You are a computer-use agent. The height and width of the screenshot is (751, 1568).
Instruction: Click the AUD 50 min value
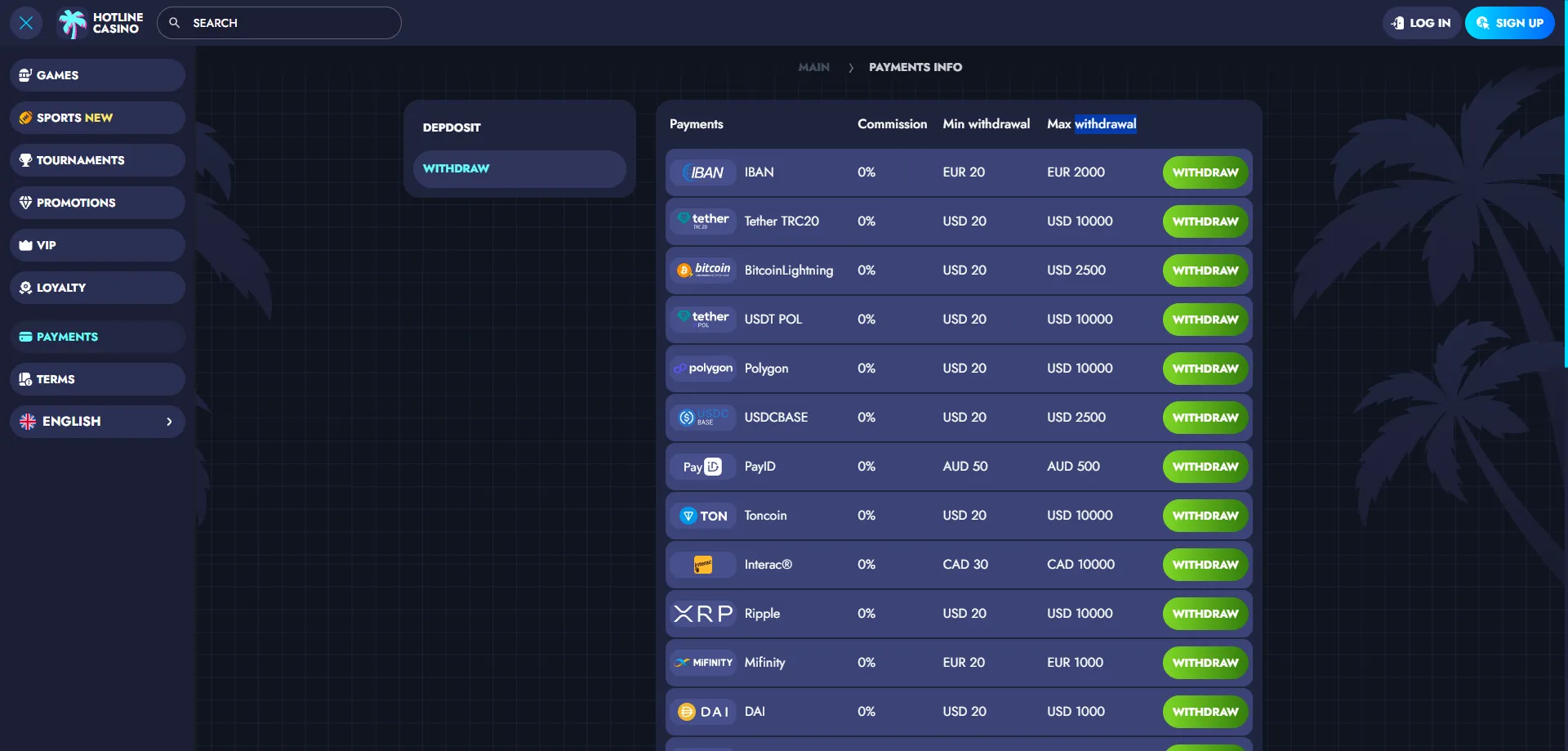[x=965, y=467]
